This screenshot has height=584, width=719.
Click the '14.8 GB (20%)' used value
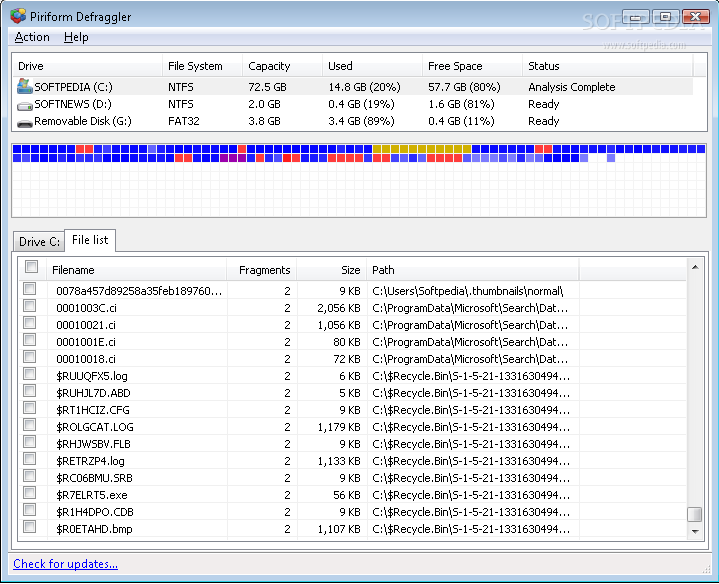click(x=364, y=87)
